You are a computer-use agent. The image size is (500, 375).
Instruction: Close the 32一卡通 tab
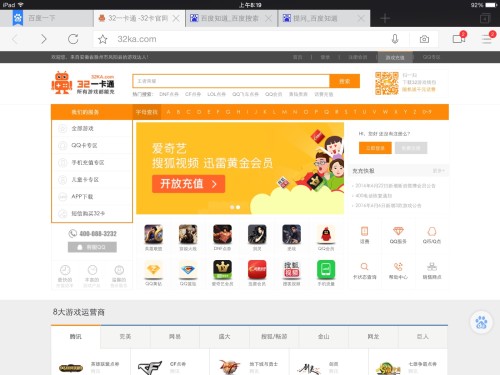176,19
